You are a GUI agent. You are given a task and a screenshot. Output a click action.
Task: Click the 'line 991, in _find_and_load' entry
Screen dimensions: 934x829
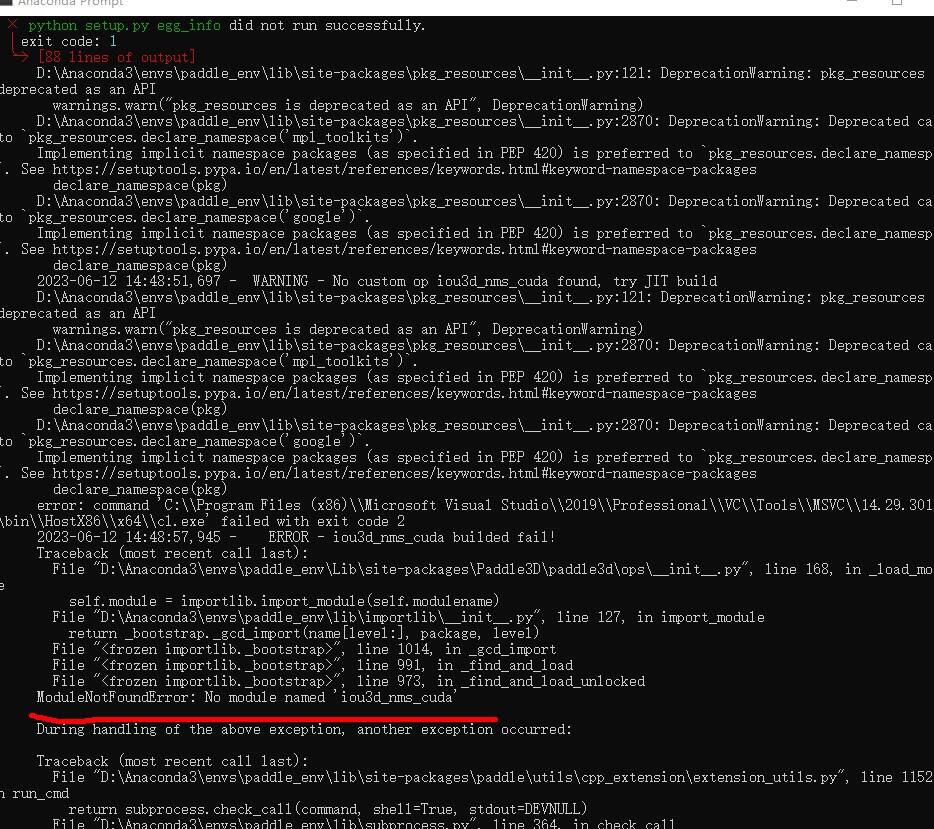[x=465, y=665]
